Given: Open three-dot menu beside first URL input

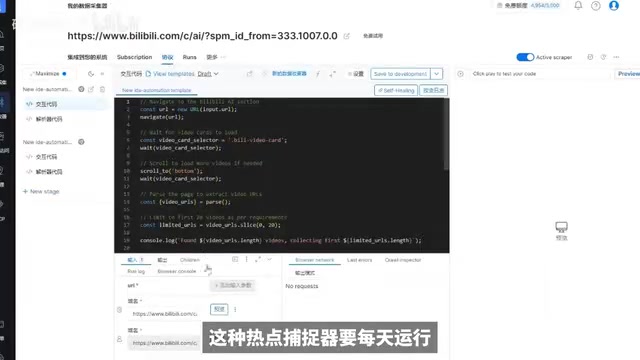Looking at the screenshot, I should coord(235,309).
